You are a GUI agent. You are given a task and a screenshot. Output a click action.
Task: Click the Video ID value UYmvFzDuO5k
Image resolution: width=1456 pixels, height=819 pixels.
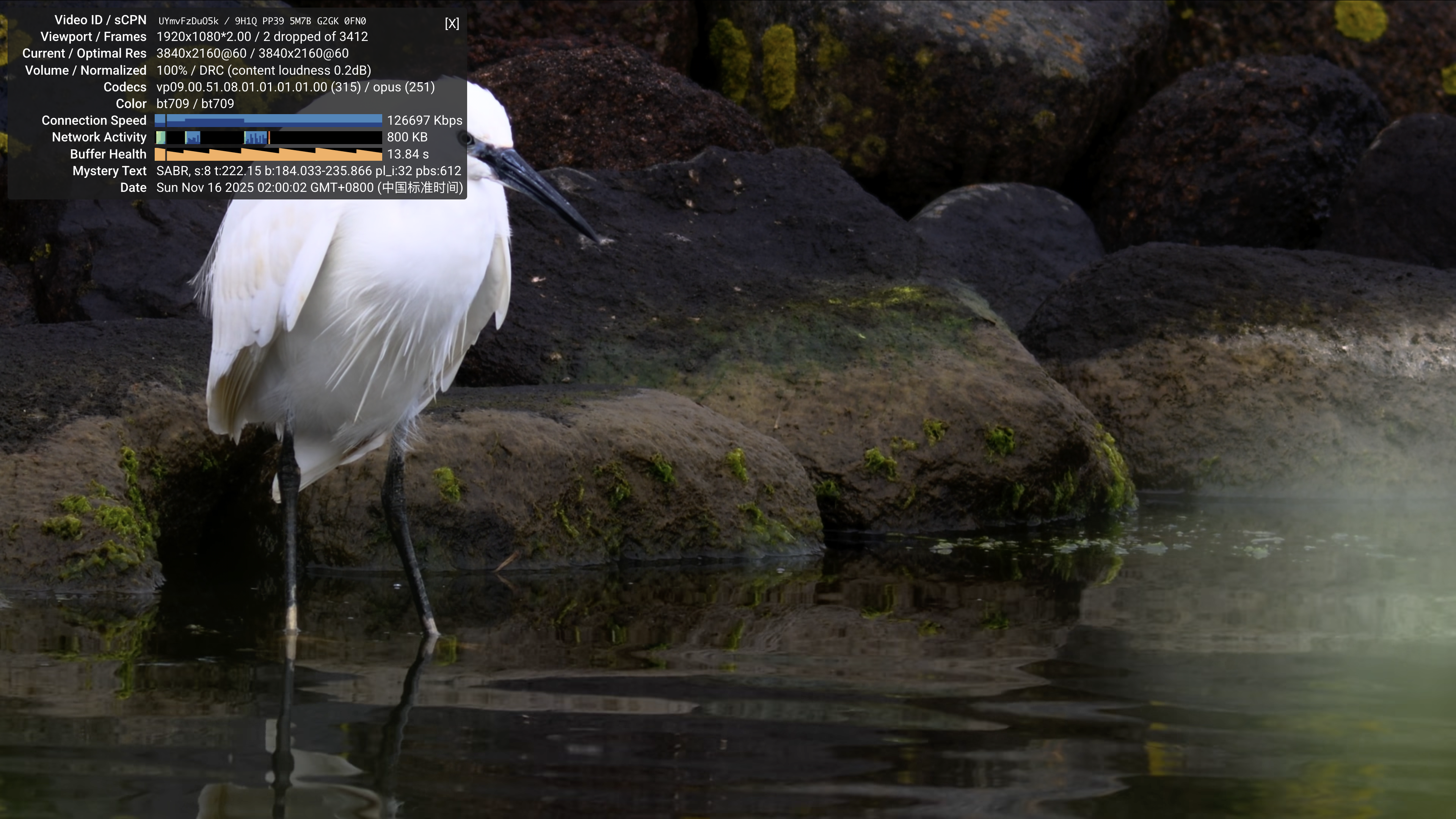point(188,21)
